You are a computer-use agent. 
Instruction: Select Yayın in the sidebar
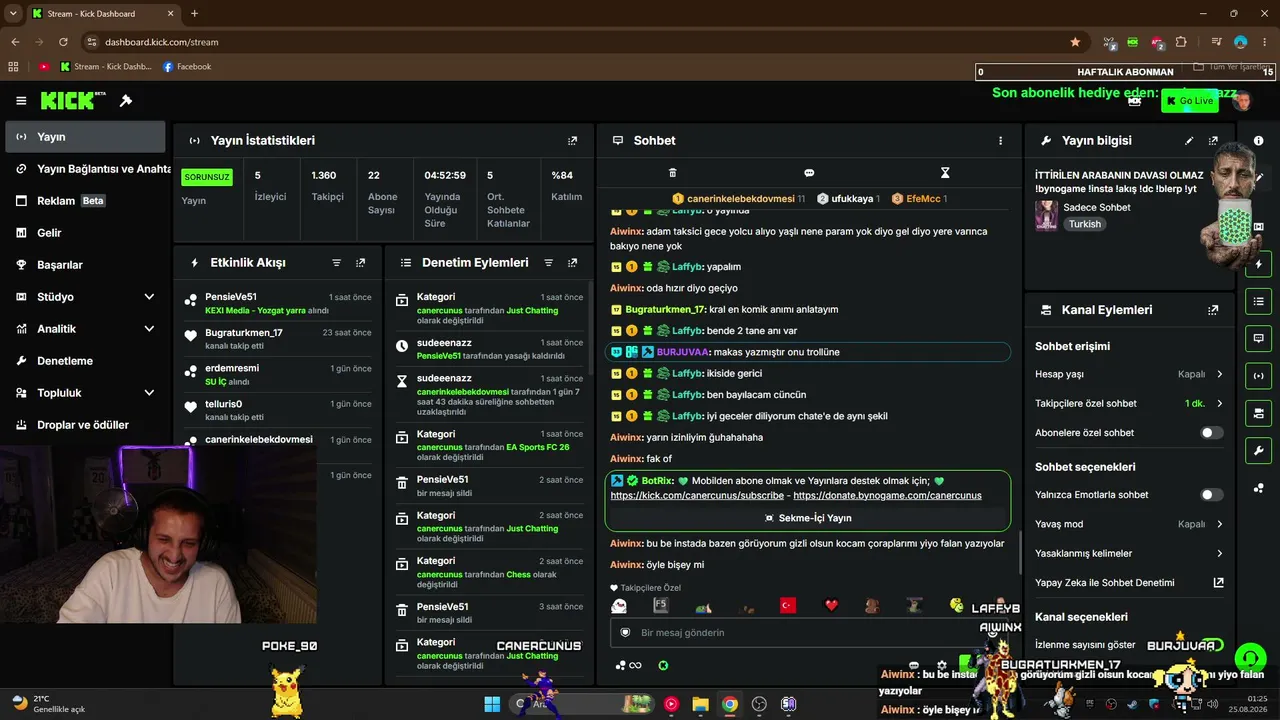(85, 137)
